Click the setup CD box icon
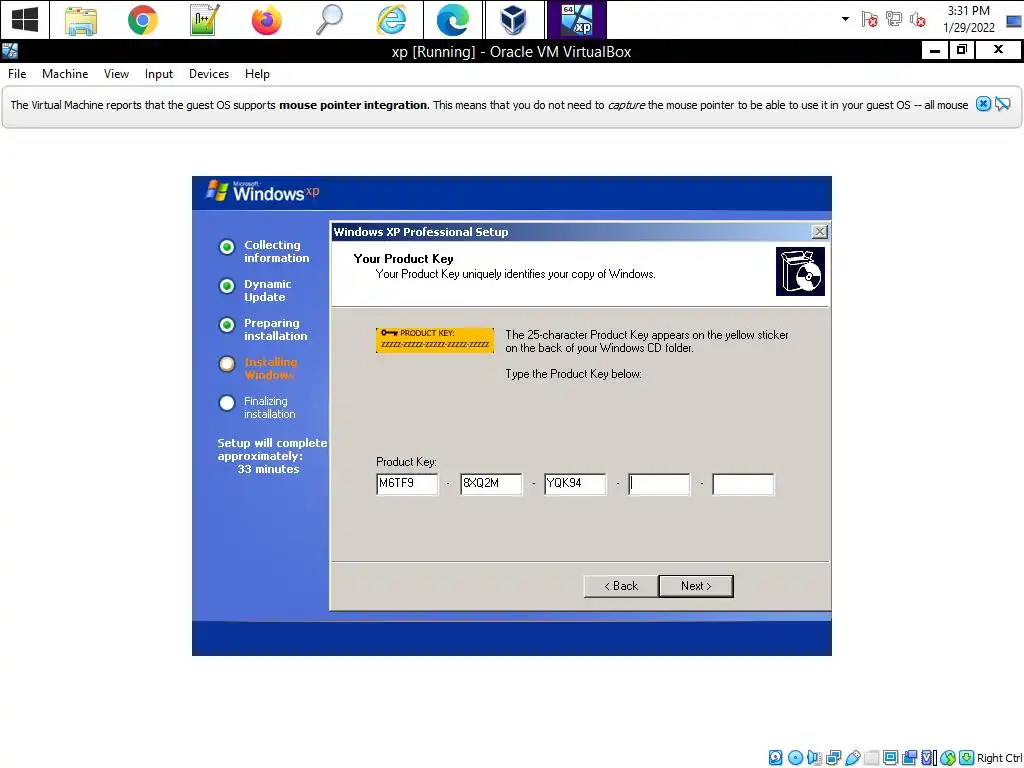Screen dimensions: 1024x768 (x=800, y=271)
